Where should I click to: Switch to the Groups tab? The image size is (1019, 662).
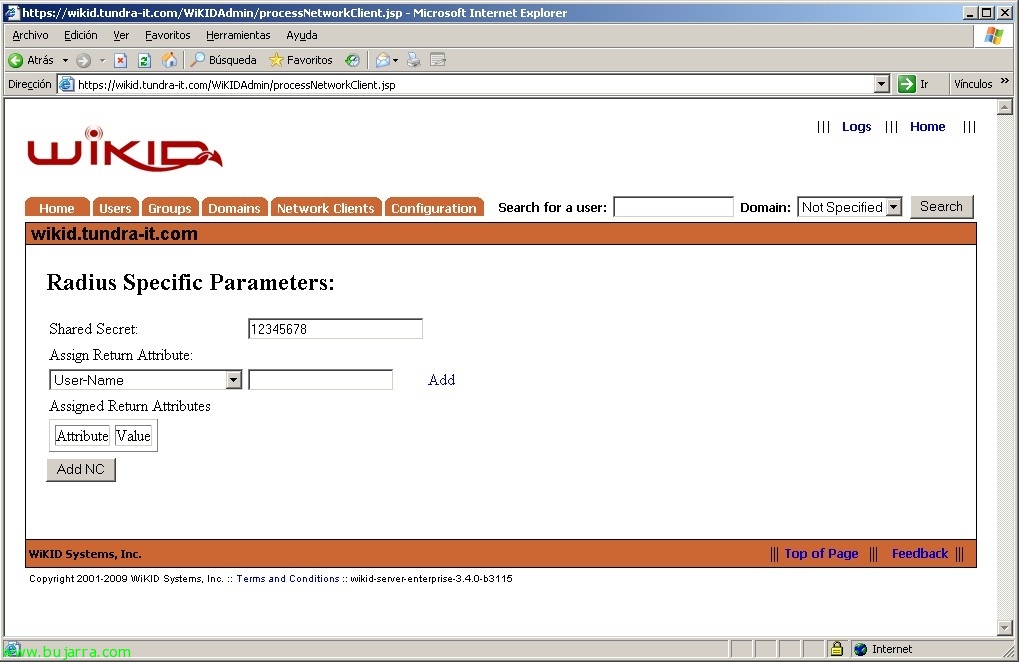pyautogui.click(x=170, y=207)
